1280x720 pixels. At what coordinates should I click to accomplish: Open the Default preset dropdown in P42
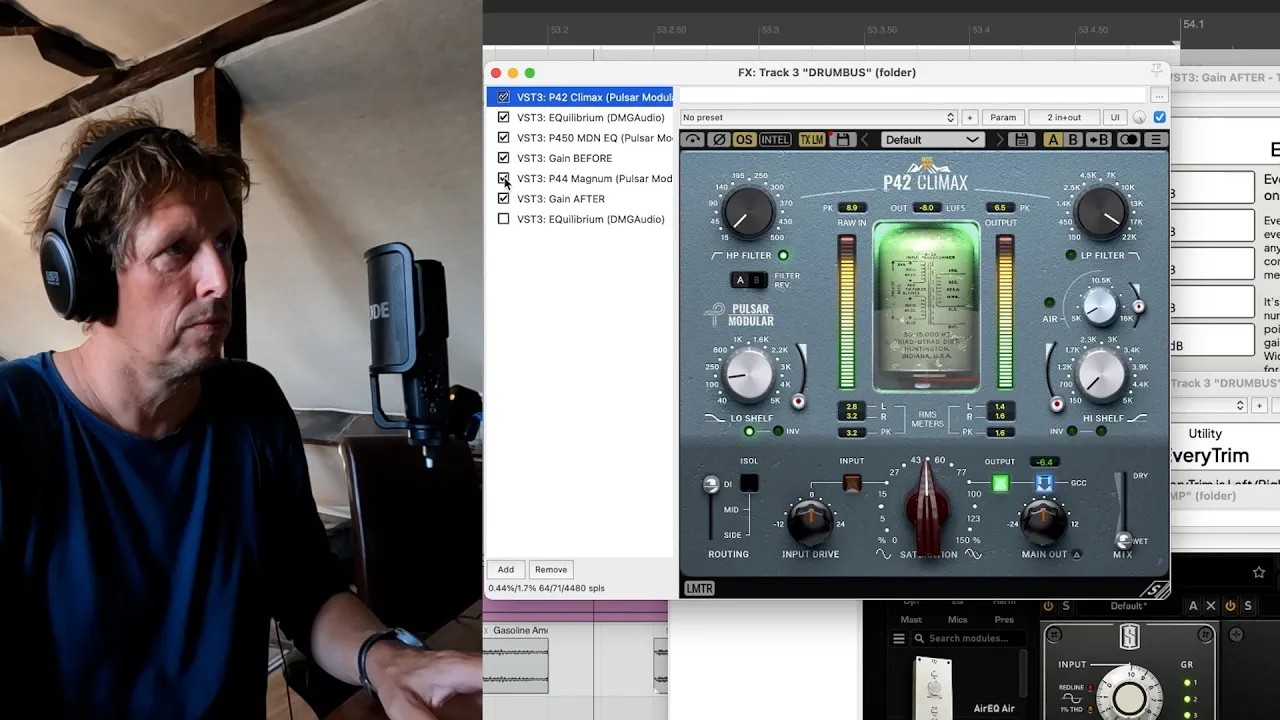point(932,140)
